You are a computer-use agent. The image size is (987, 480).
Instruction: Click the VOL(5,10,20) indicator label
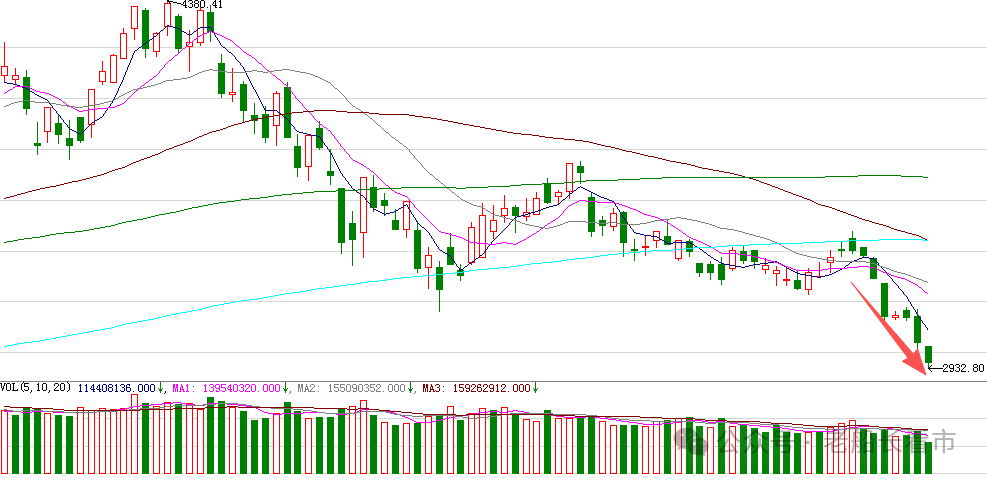(x=36, y=388)
